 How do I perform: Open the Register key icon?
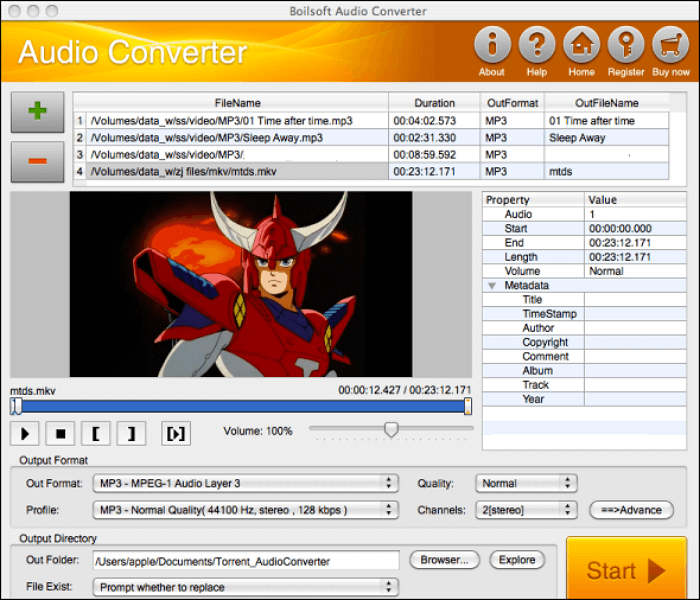[x=627, y=46]
